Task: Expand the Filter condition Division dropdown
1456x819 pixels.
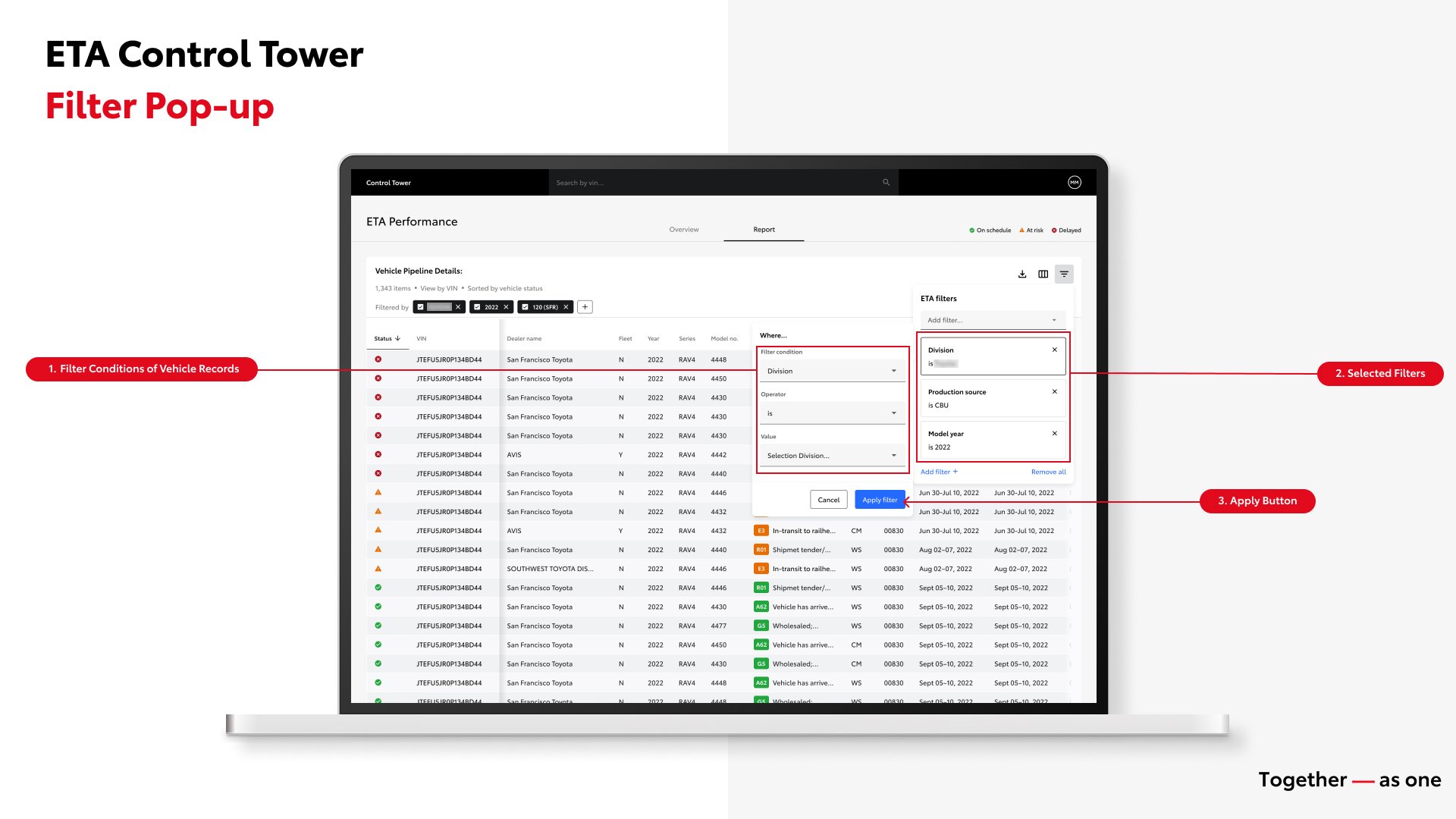Action: pos(832,371)
